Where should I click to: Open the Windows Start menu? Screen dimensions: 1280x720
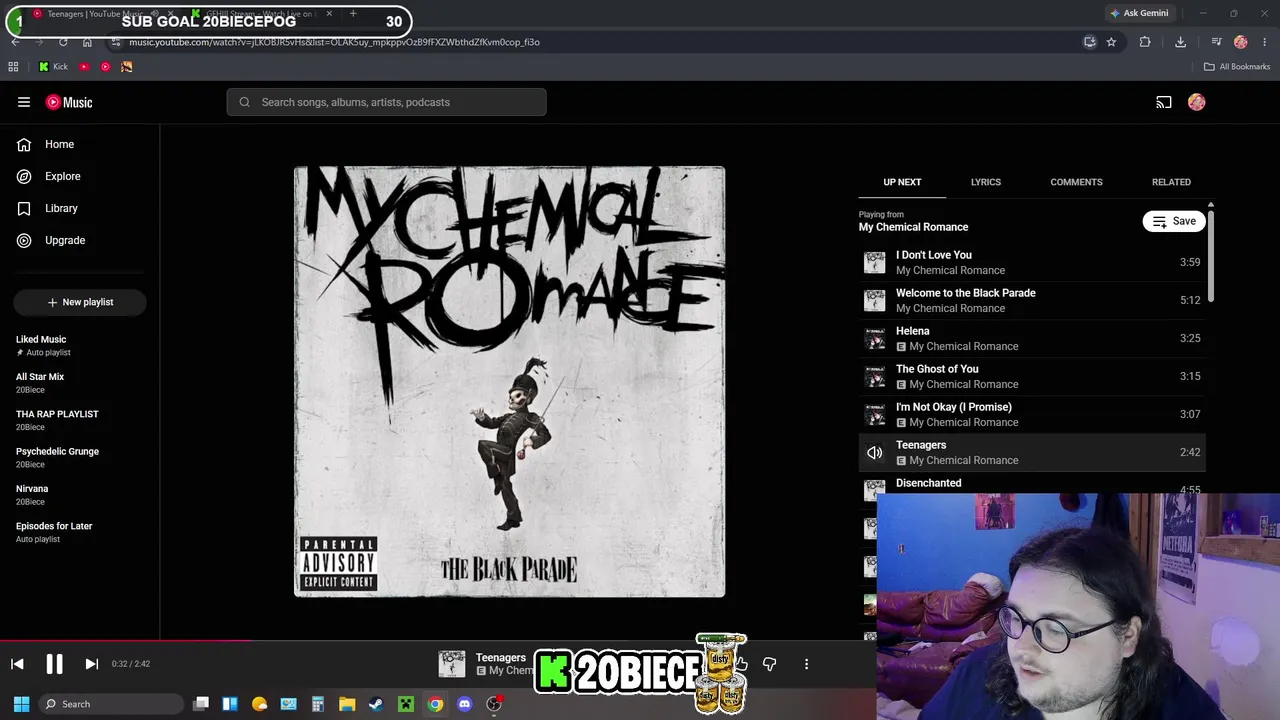[21, 704]
